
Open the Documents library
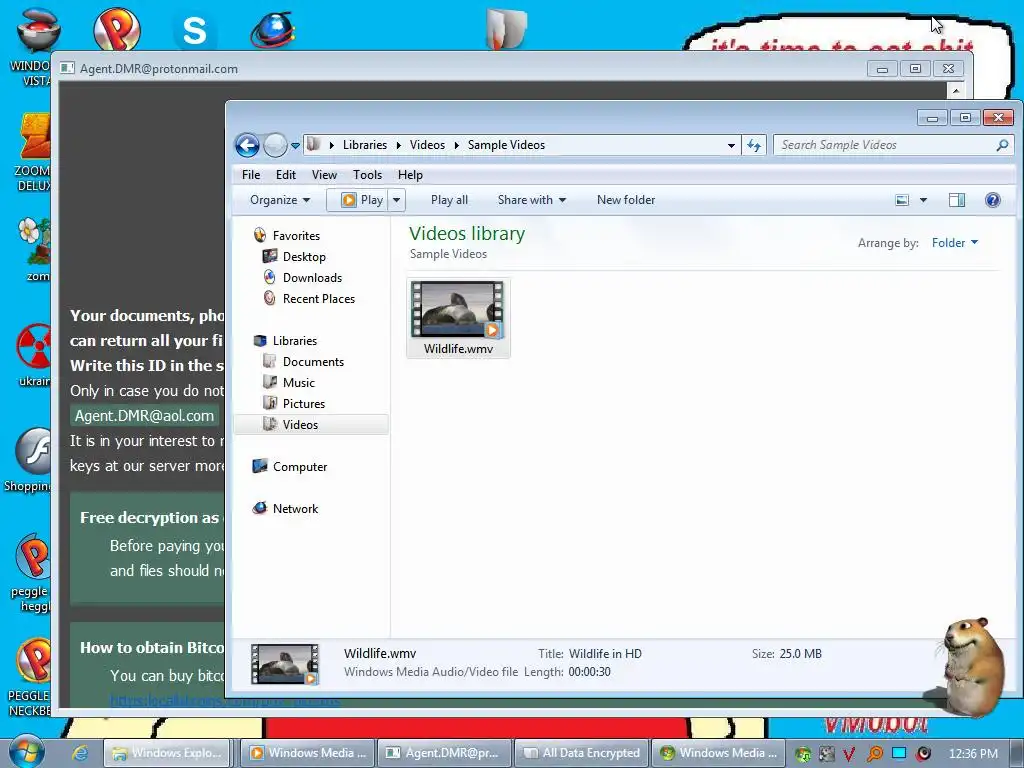click(313, 362)
